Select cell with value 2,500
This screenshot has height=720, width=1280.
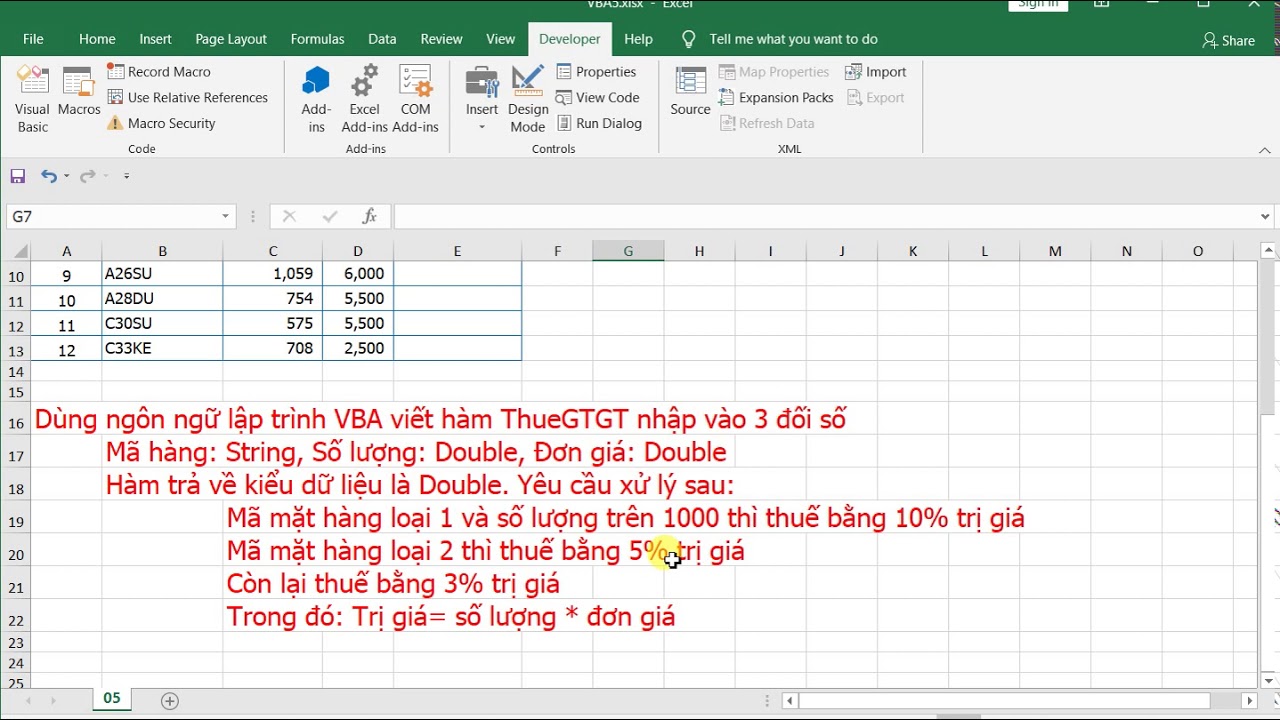click(x=358, y=349)
